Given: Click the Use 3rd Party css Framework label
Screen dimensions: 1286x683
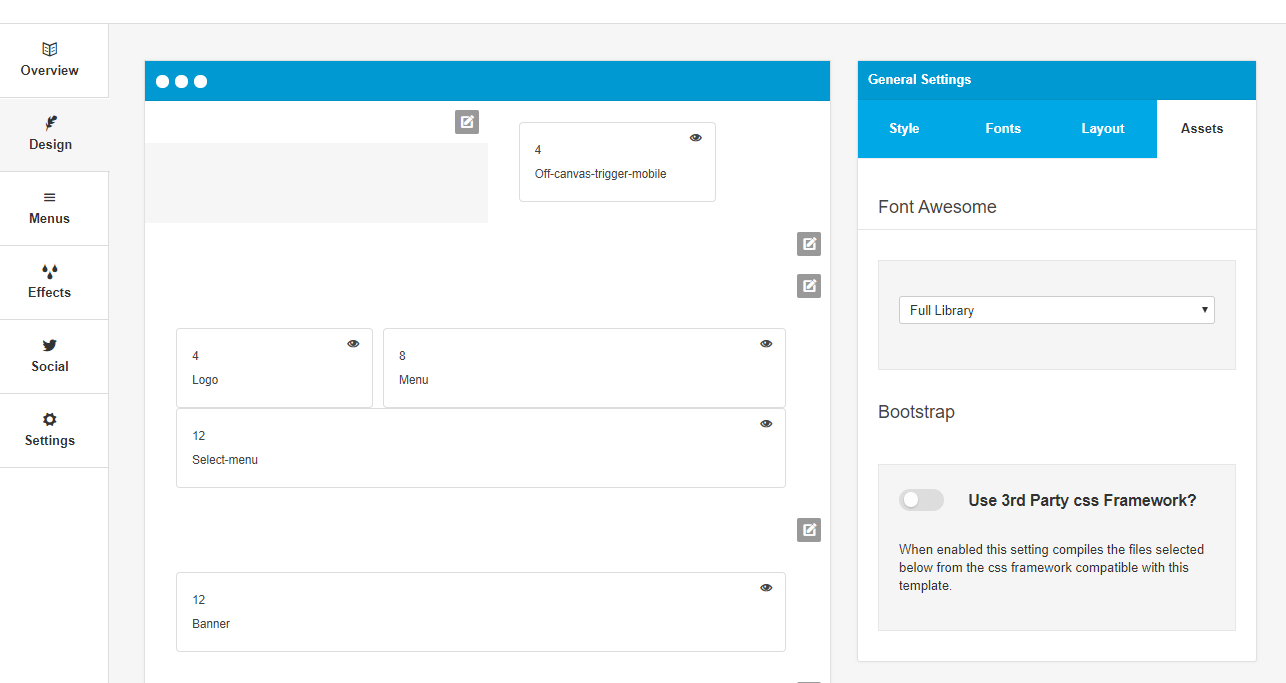Looking at the screenshot, I should coord(1082,500).
